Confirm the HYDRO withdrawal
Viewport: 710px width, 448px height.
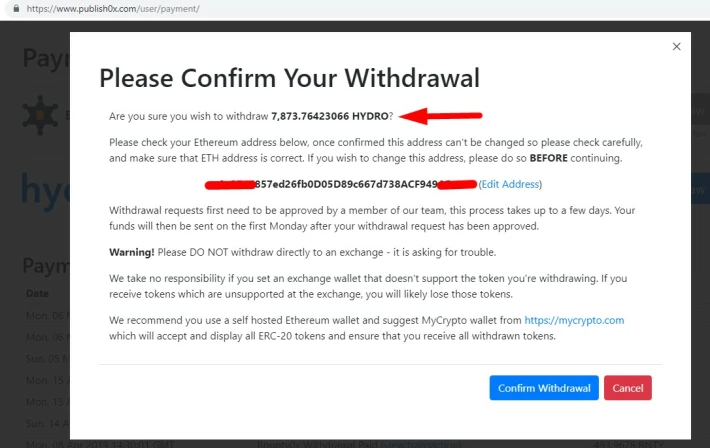click(x=544, y=388)
